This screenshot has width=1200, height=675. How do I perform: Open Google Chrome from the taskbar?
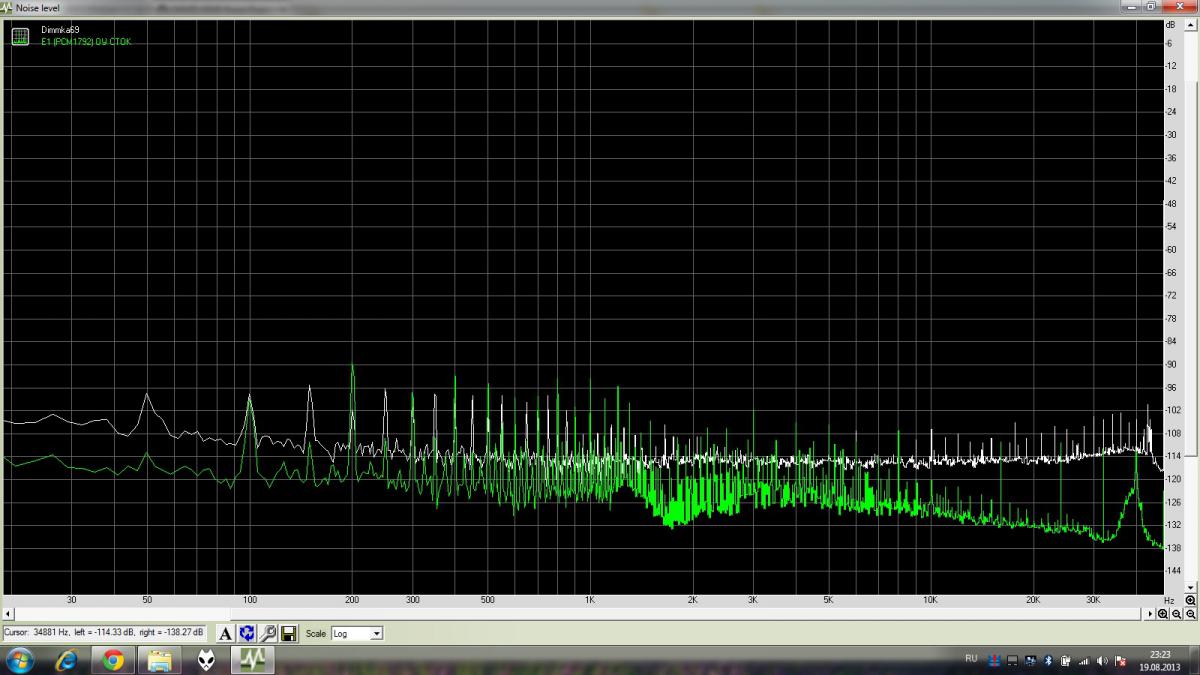pyautogui.click(x=112, y=660)
